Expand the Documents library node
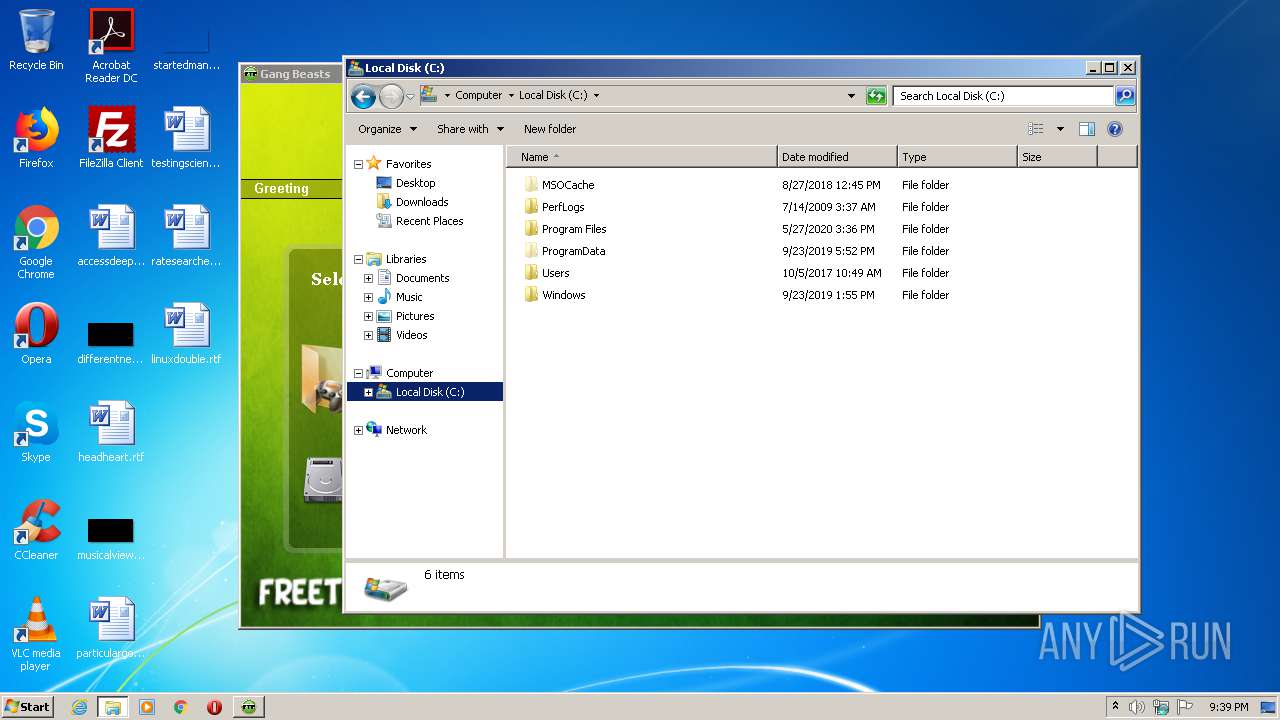This screenshot has height=720, width=1280. pos(368,278)
